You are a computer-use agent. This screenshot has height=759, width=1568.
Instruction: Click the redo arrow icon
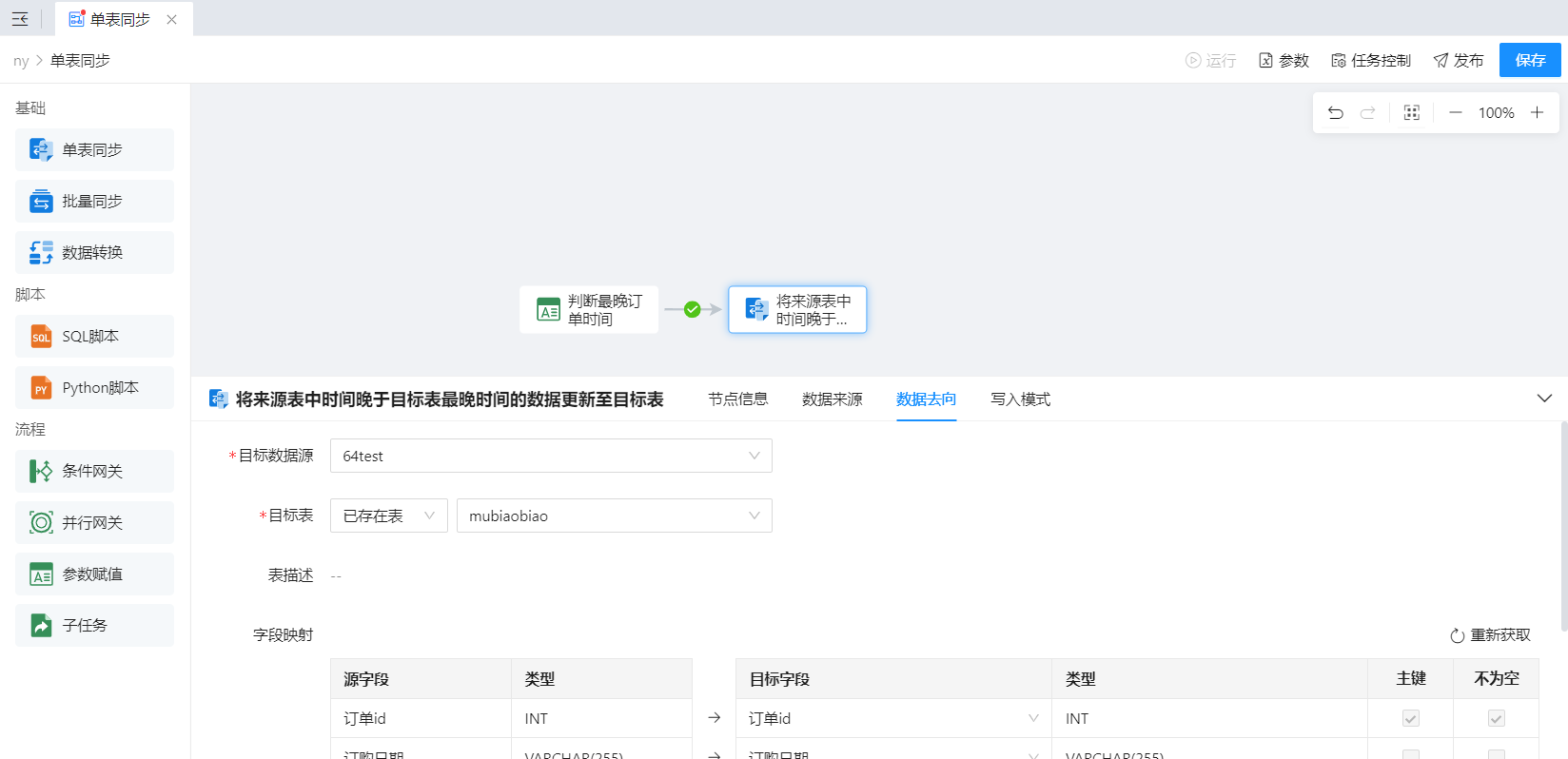pyautogui.click(x=1367, y=112)
